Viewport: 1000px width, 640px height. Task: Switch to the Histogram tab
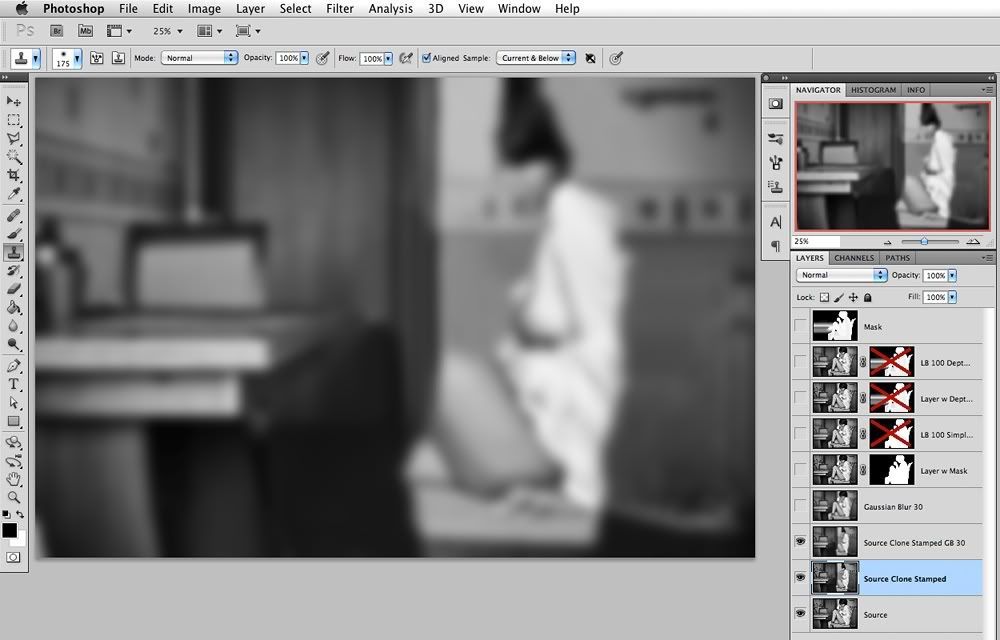[874, 90]
